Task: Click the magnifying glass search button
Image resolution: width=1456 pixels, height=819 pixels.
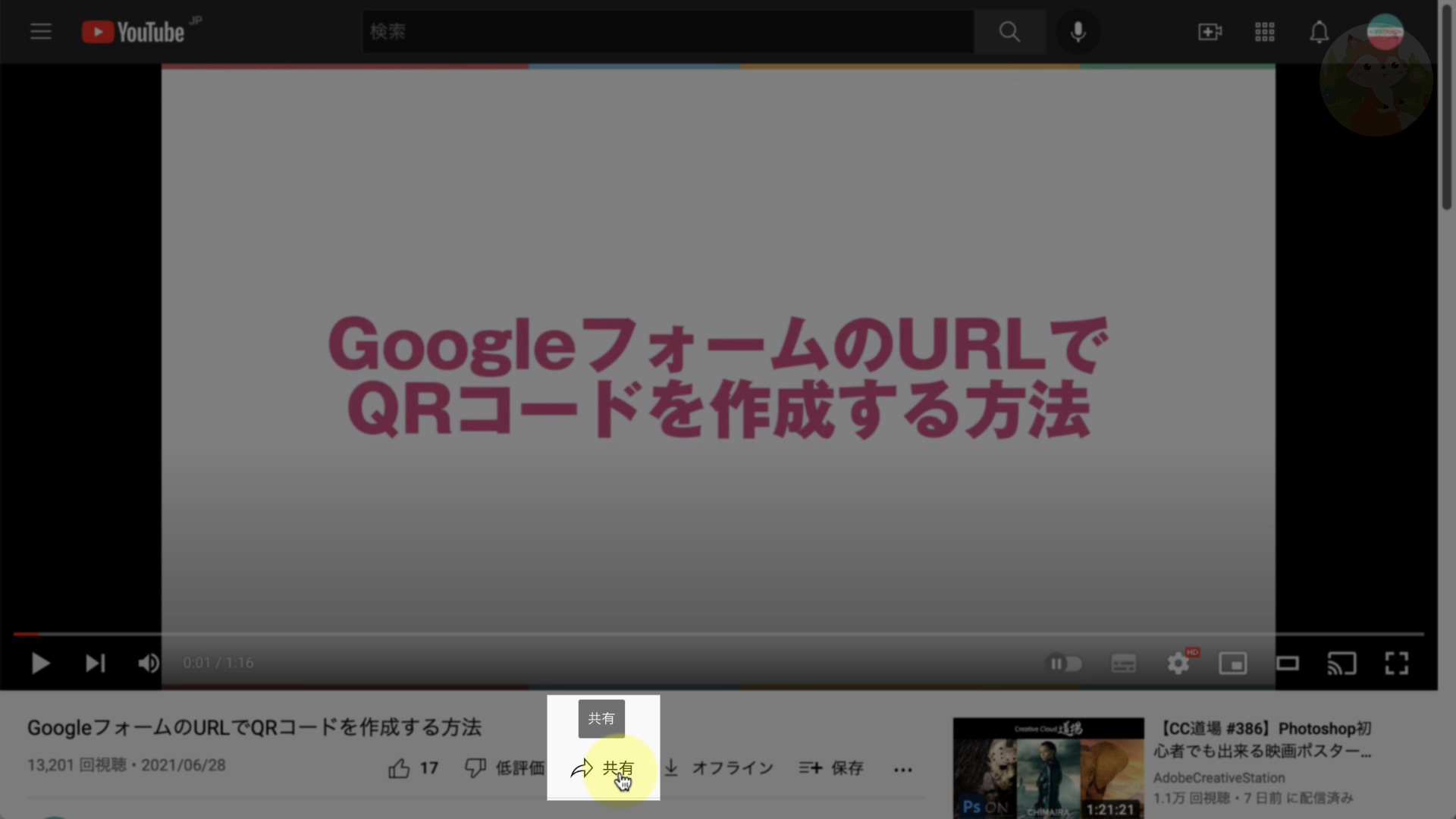Action: pos(1009,32)
